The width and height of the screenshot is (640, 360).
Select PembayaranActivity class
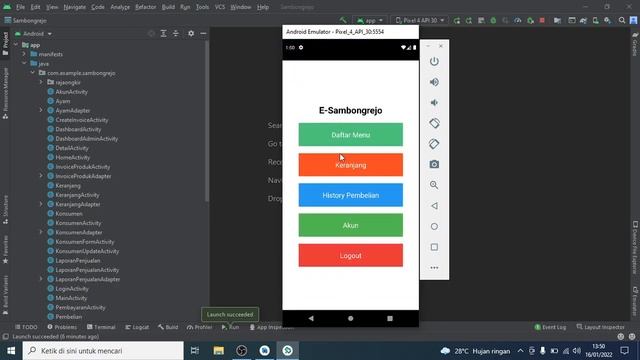80,307
